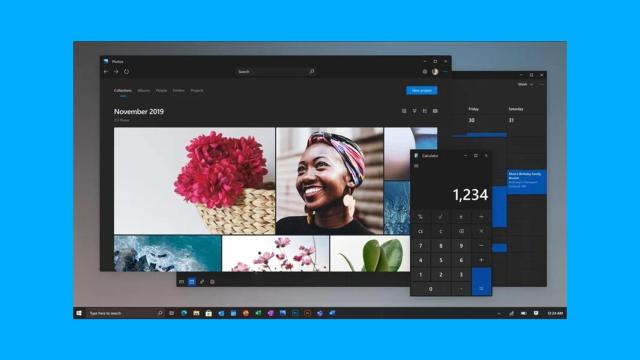The width and height of the screenshot is (640, 360).
Task: Switch to the Collection tab in Photos
Action: pyautogui.click(x=122, y=91)
